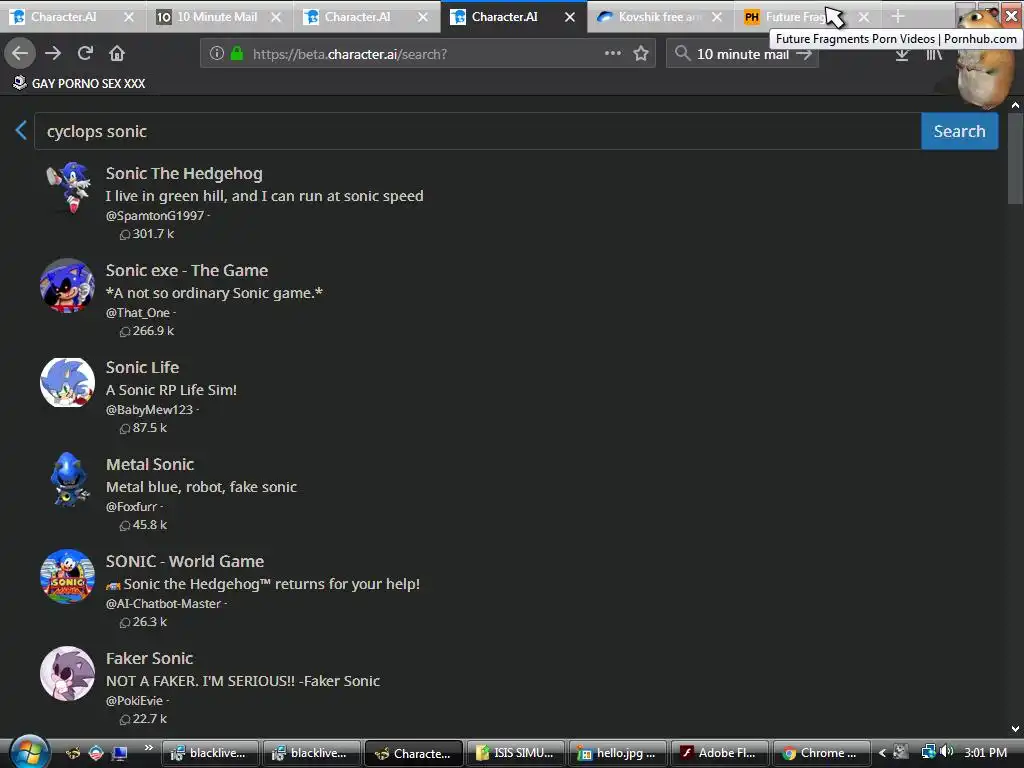Submit the browser search with the arrow icon
The image size is (1024, 768).
tap(804, 54)
